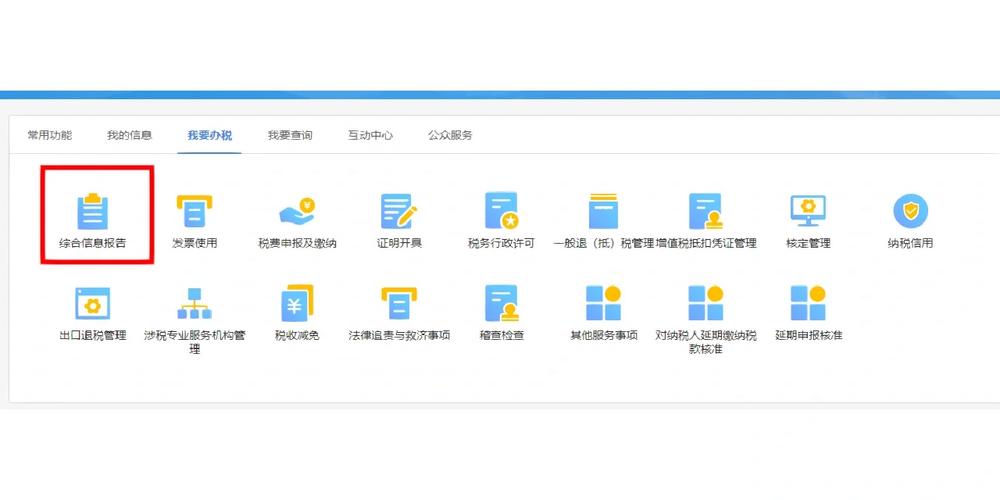Open the 稽查检查 stamp document icon
The width and height of the screenshot is (1000, 500).
[x=501, y=303]
